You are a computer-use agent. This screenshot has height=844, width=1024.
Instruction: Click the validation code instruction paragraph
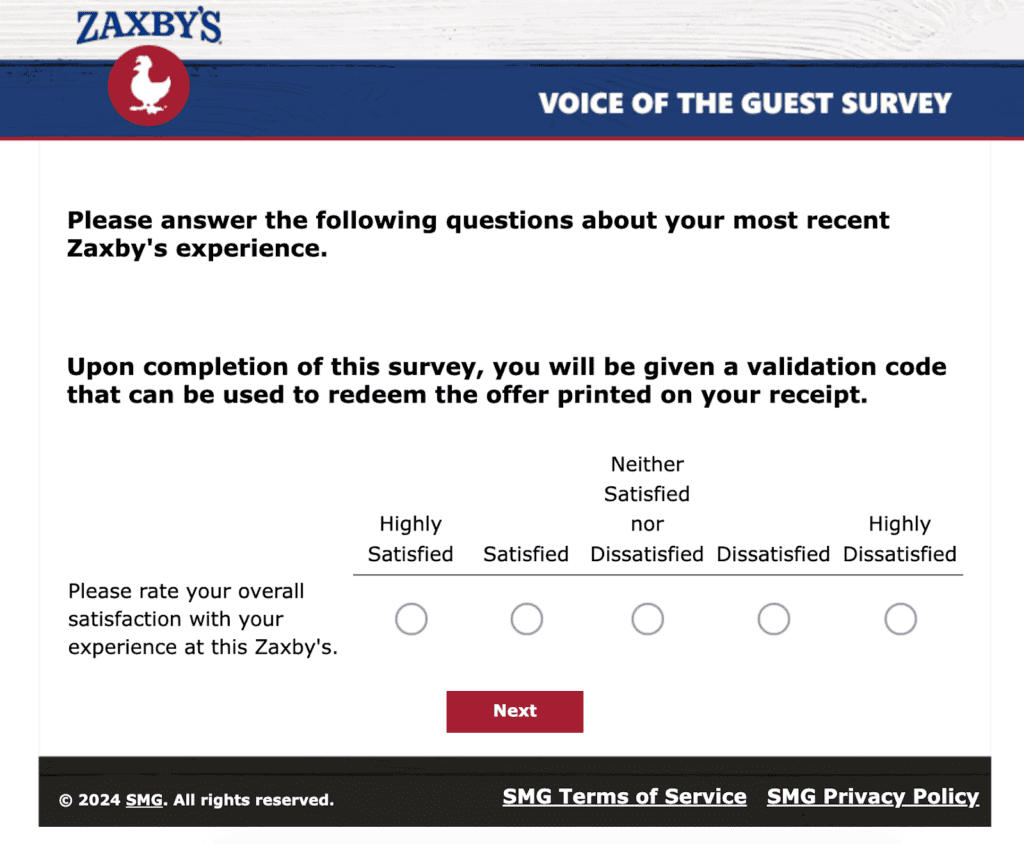coord(506,380)
